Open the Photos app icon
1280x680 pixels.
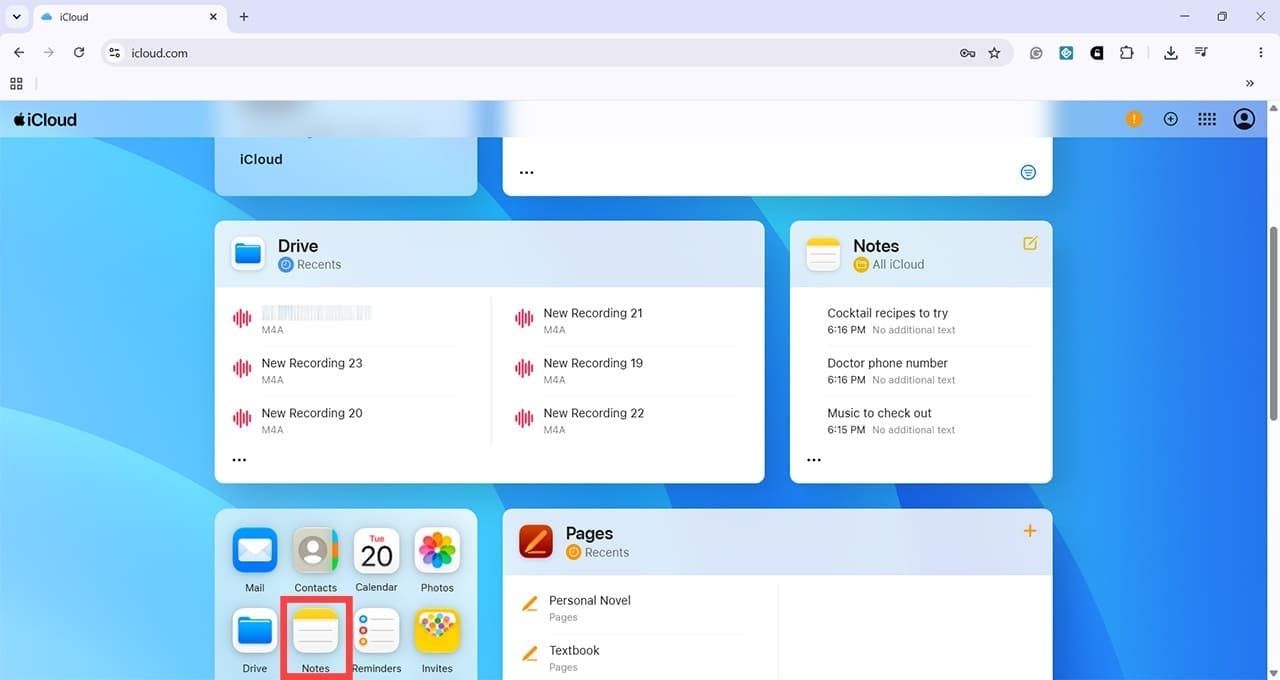click(x=437, y=551)
